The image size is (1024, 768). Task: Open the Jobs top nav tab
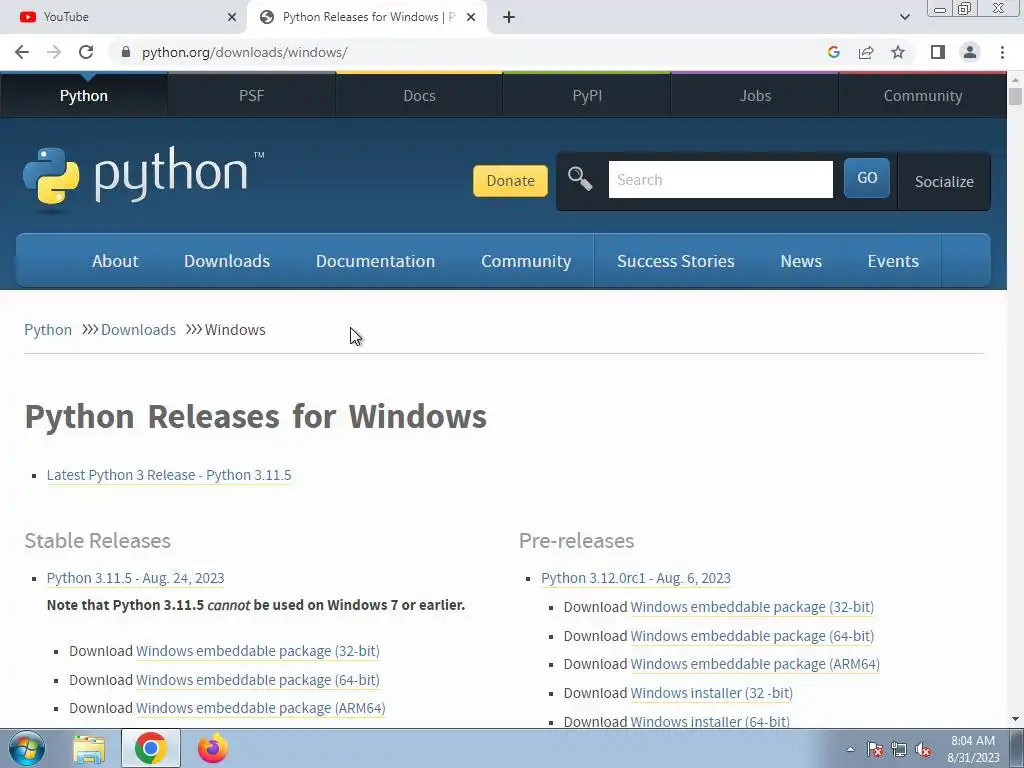(755, 95)
